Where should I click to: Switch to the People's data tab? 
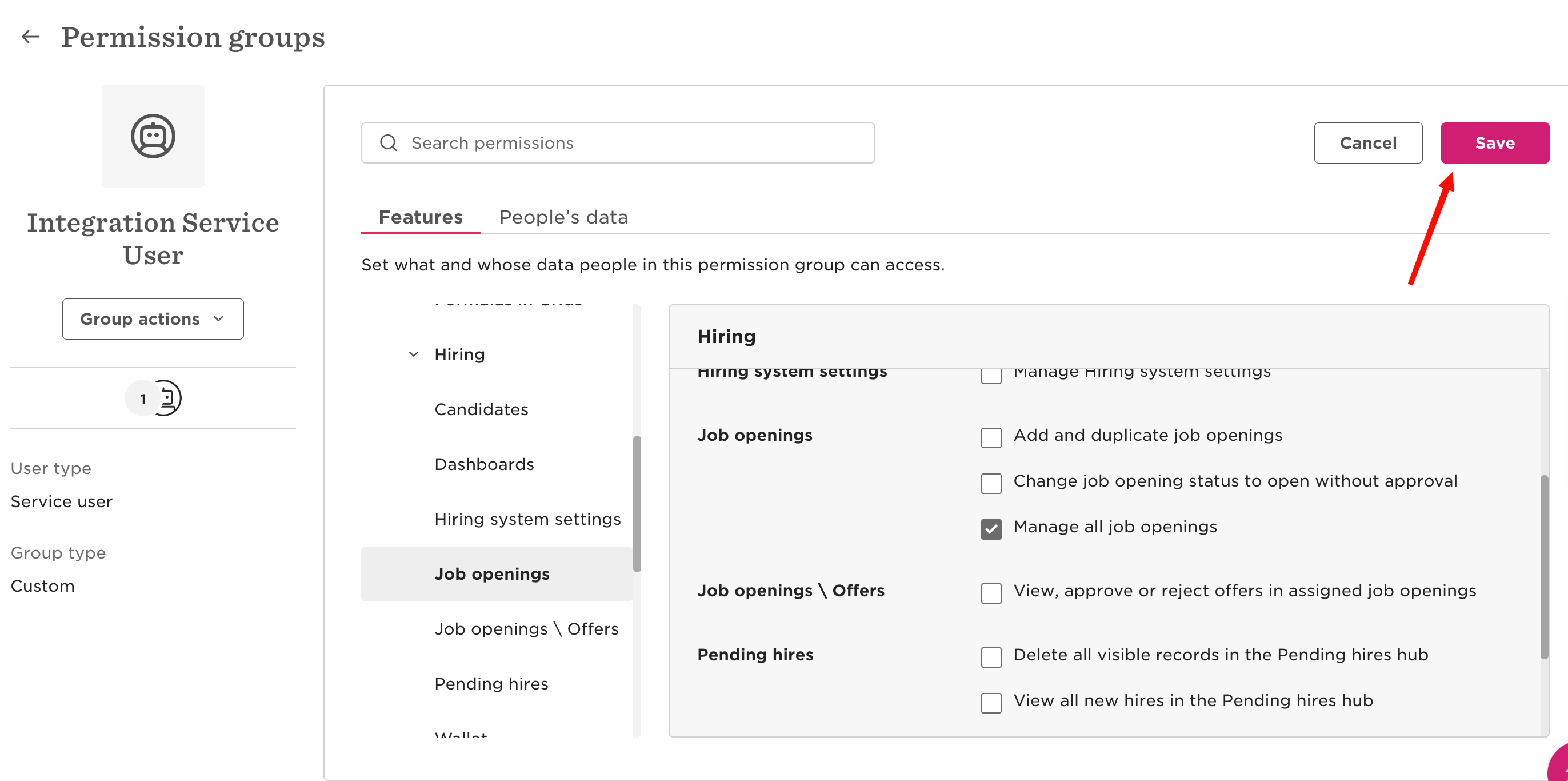tap(563, 217)
